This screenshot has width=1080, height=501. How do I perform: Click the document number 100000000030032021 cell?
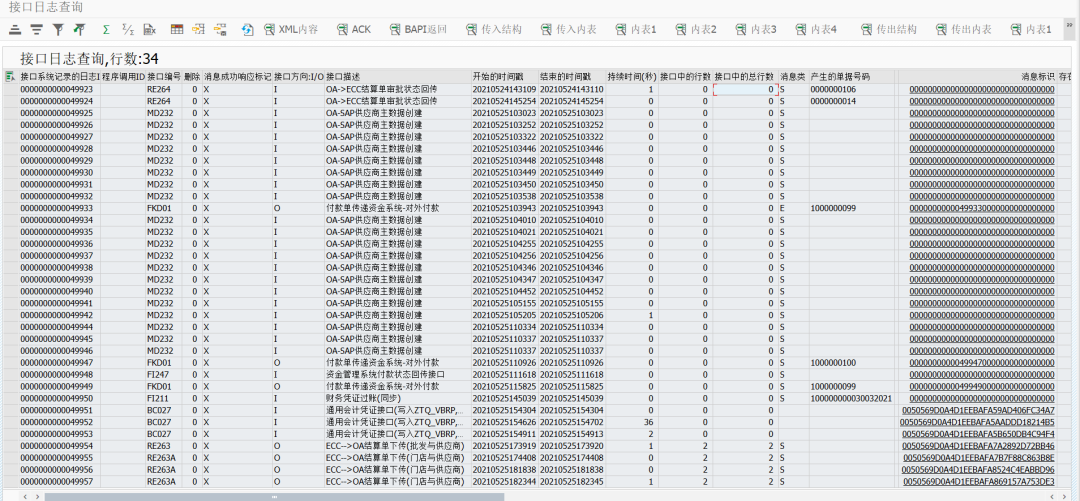[851, 398]
